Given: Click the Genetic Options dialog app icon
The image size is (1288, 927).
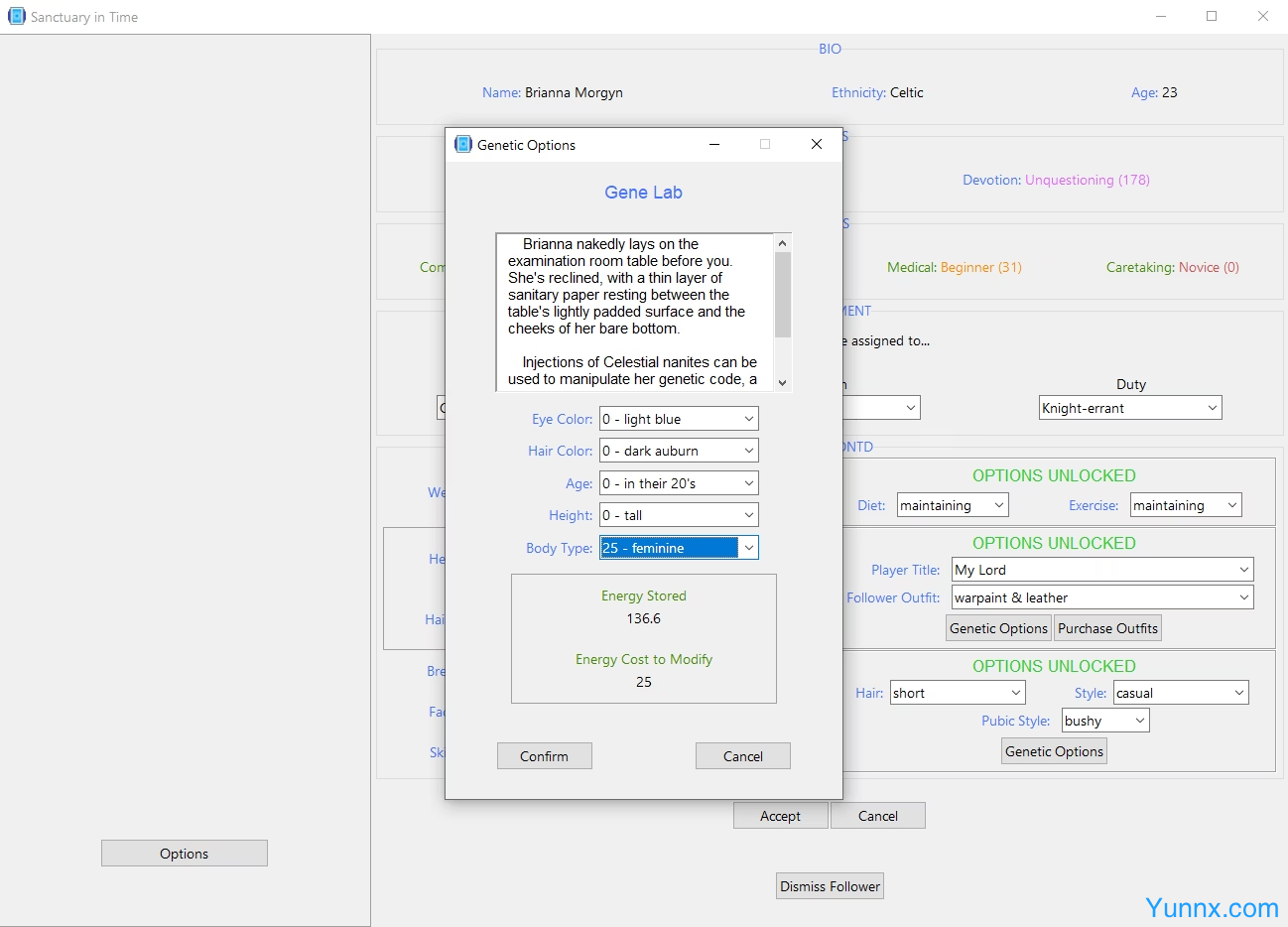Looking at the screenshot, I should [x=463, y=144].
